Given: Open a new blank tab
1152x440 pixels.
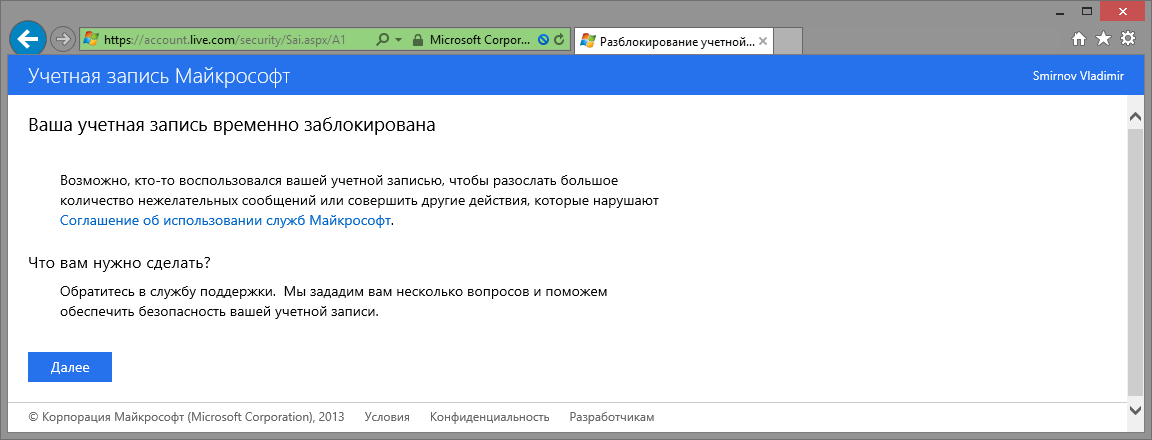Looking at the screenshot, I should click(789, 42).
